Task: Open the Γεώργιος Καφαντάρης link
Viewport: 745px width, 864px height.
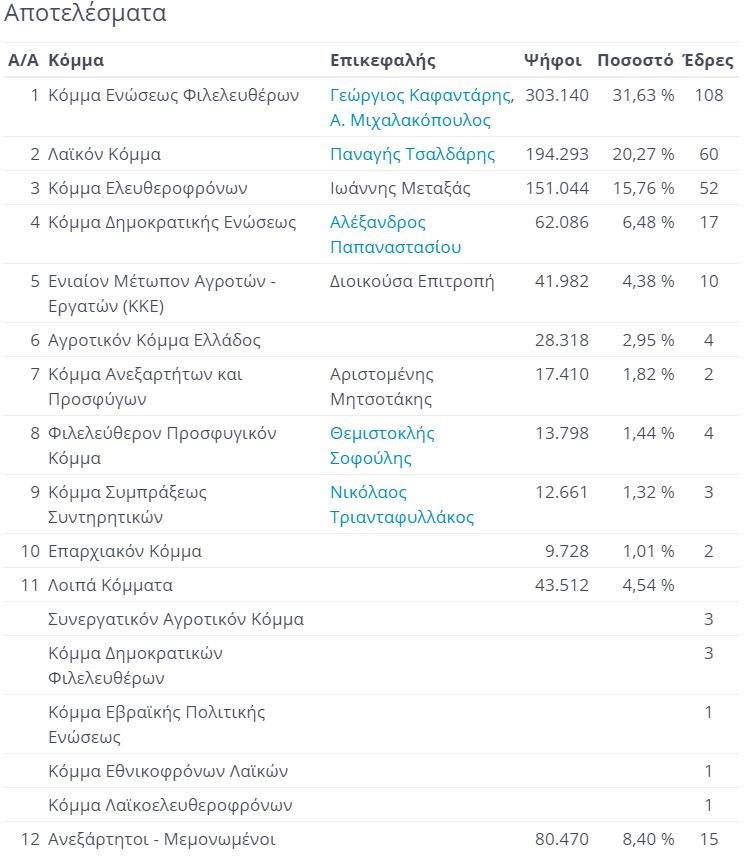Action: (421, 96)
